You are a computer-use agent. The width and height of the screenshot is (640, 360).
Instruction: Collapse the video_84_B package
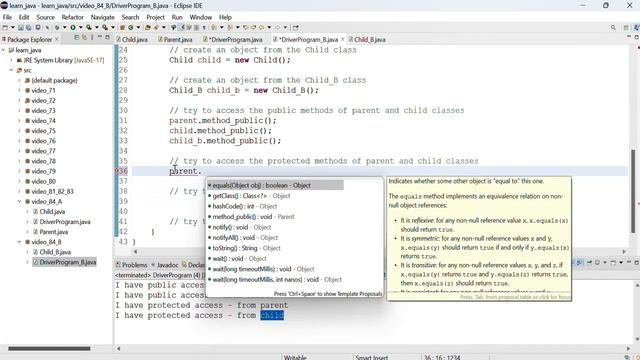click(19, 242)
